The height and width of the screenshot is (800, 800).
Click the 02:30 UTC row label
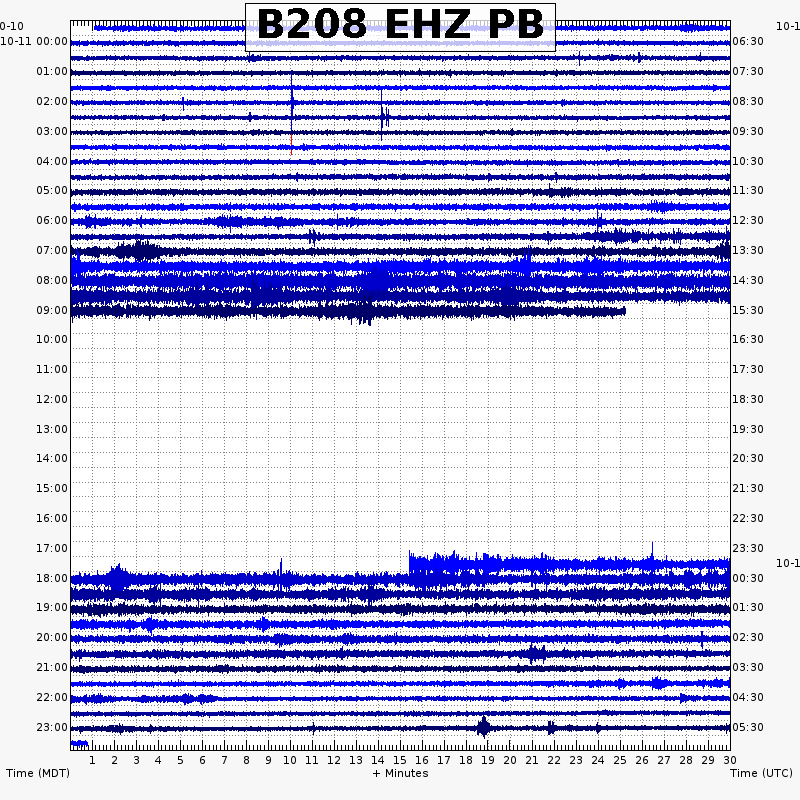click(748, 637)
